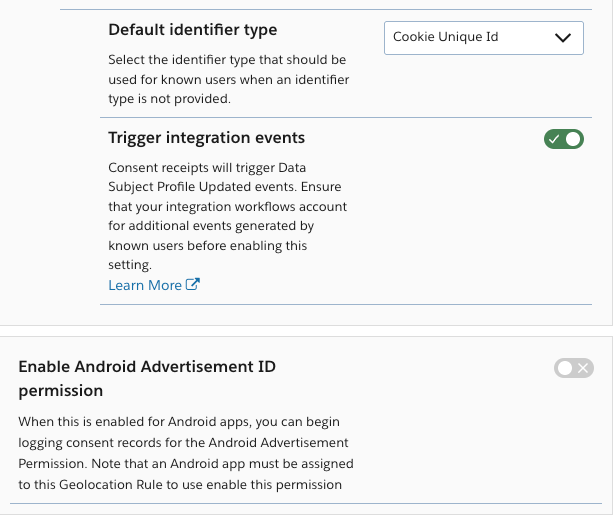Viewport: 614px width, 515px height.
Task: Open the Default identifier type dropdown
Action: click(x=483, y=38)
